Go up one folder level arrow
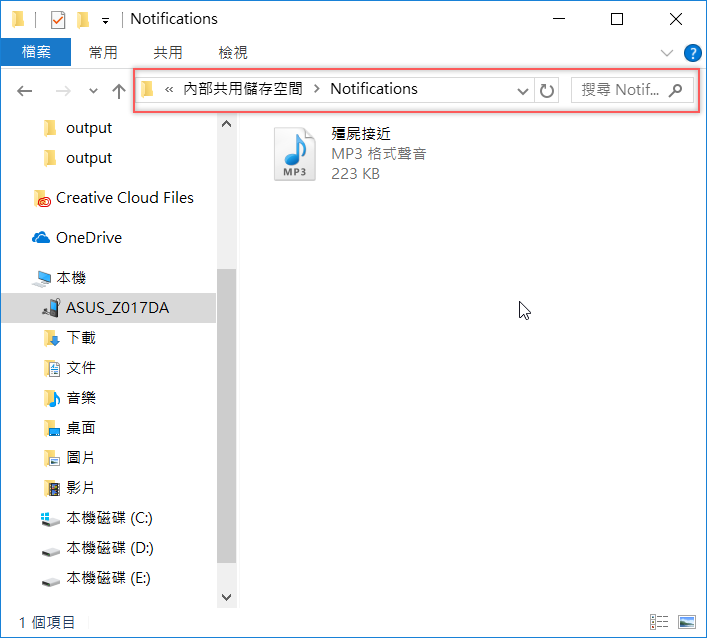Screen dimensions: 707x638 tap(119, 91)
